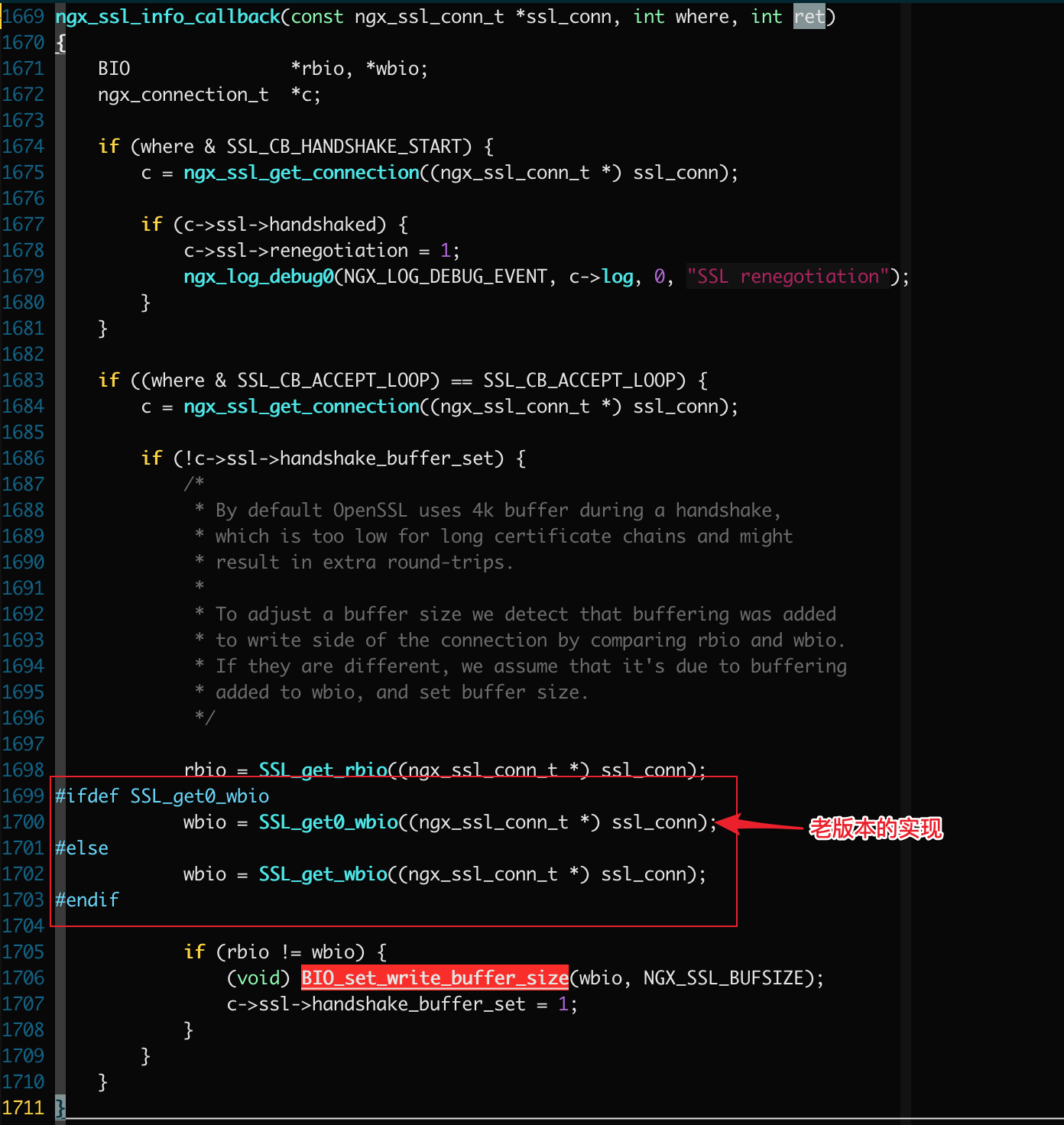Click SSL_get_wbio call on line 1702
The height and width of the screenshot is (1125, 1064).
point(323,874)
